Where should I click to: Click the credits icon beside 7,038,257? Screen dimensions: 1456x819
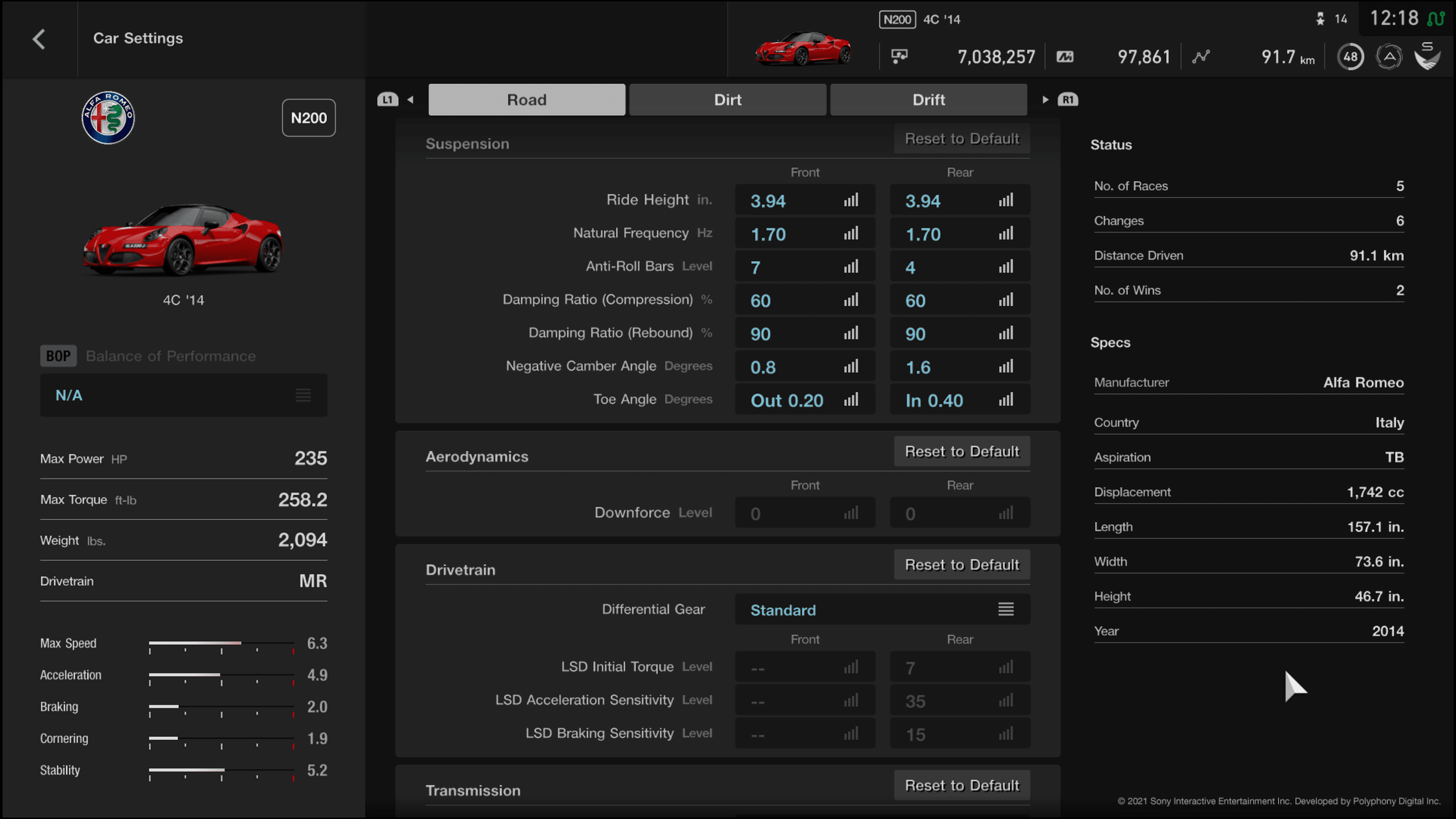899,56
